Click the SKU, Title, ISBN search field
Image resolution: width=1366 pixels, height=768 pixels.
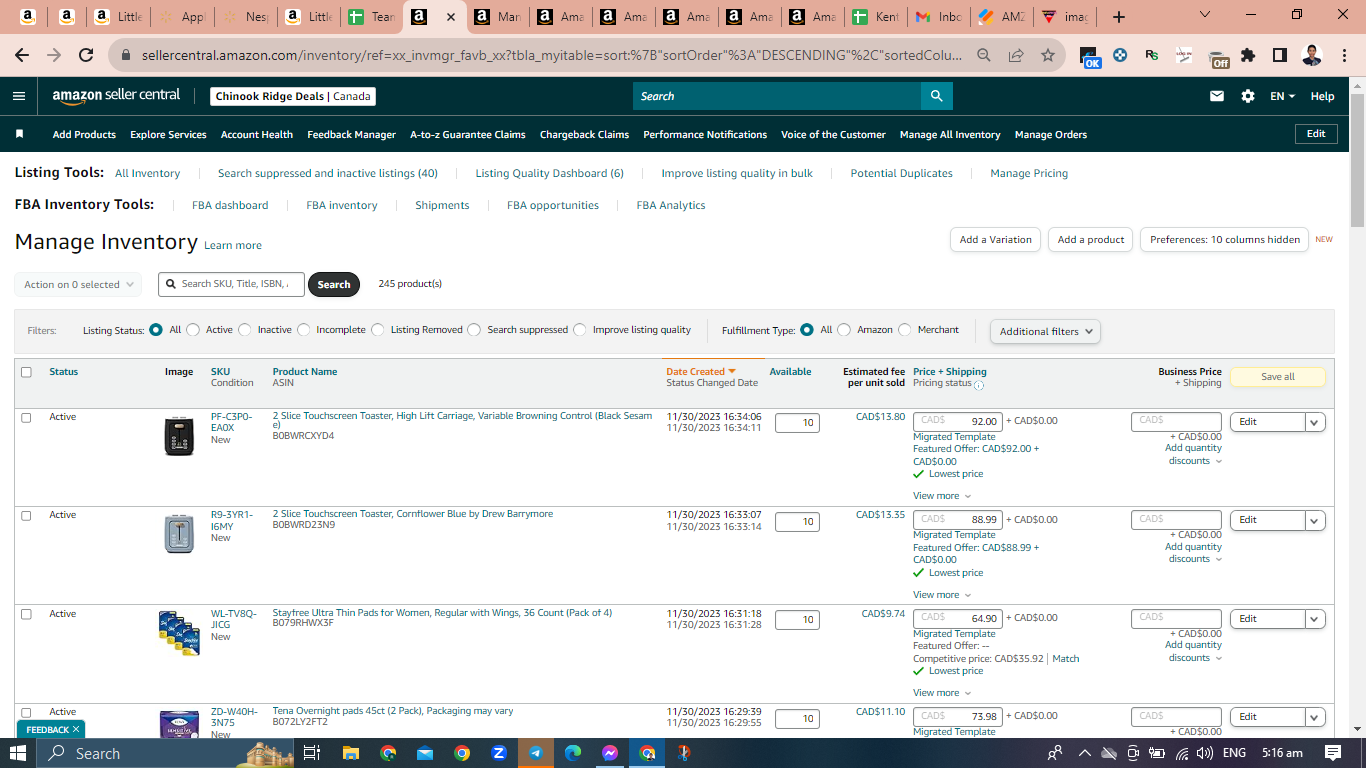point(232,284)
